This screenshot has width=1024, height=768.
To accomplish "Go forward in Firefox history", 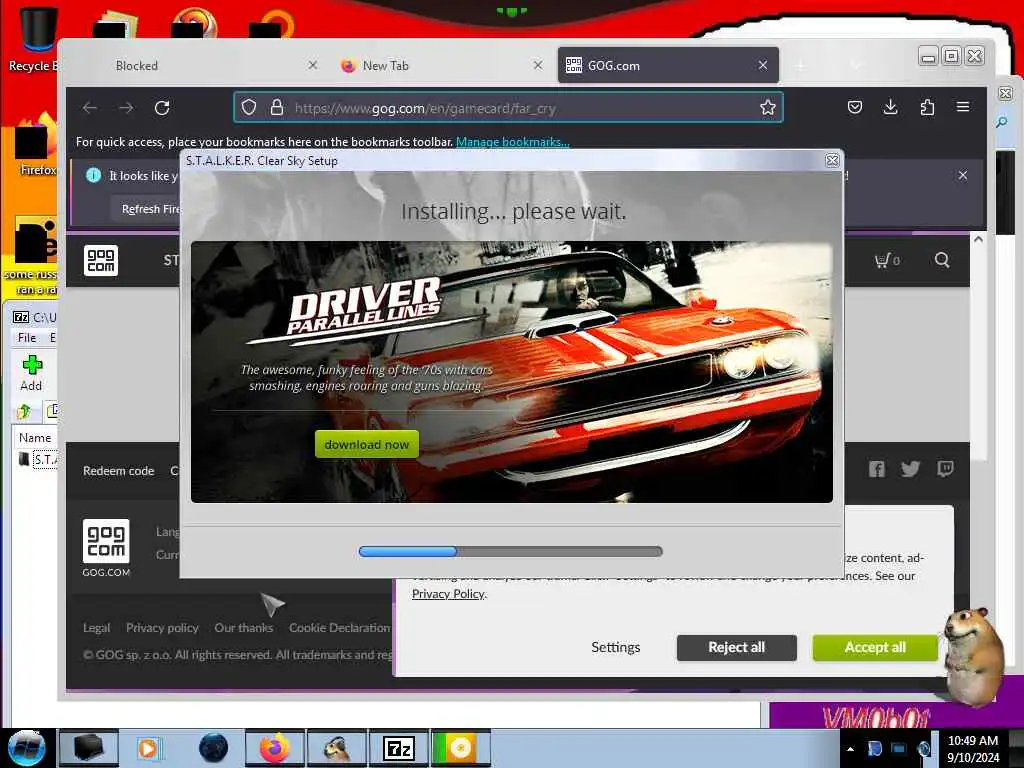I will click(126, 108).
